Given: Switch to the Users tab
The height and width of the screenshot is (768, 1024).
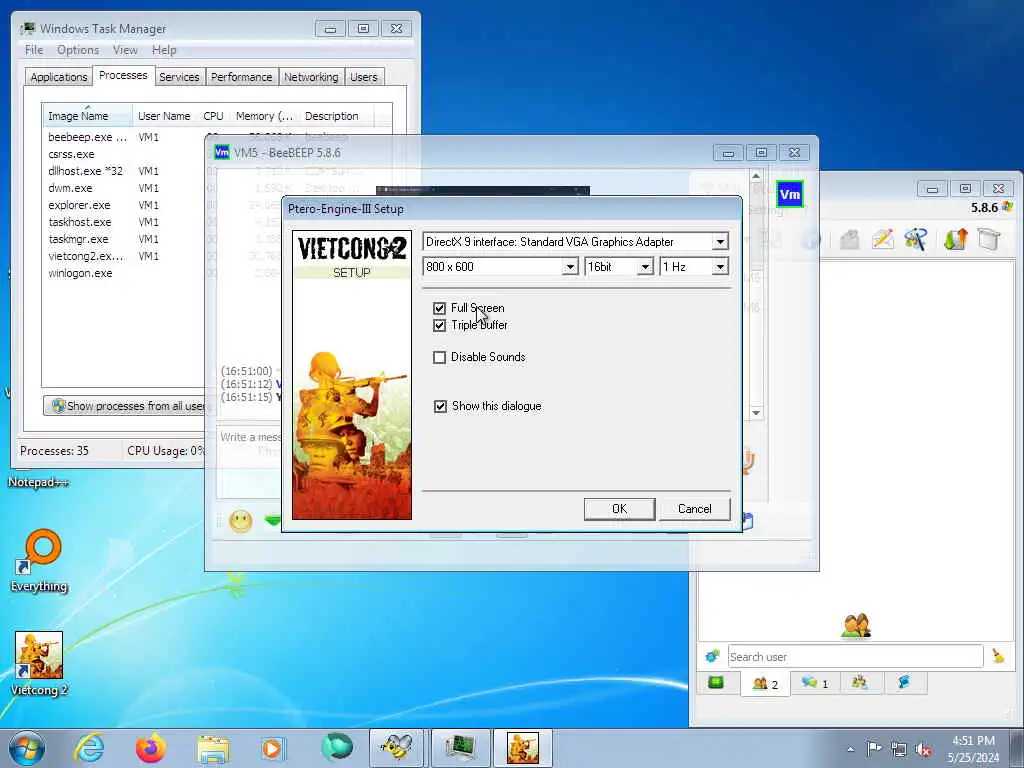Looking at the screenshot, I should pyautogui.click(x=364, y=77).
